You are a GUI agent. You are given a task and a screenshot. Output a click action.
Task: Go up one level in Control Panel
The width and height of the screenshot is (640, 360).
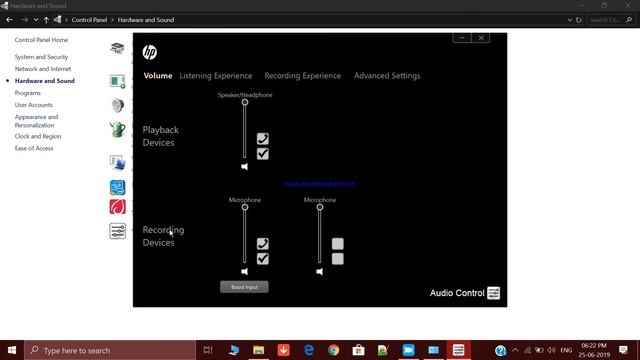coord(46,20)
